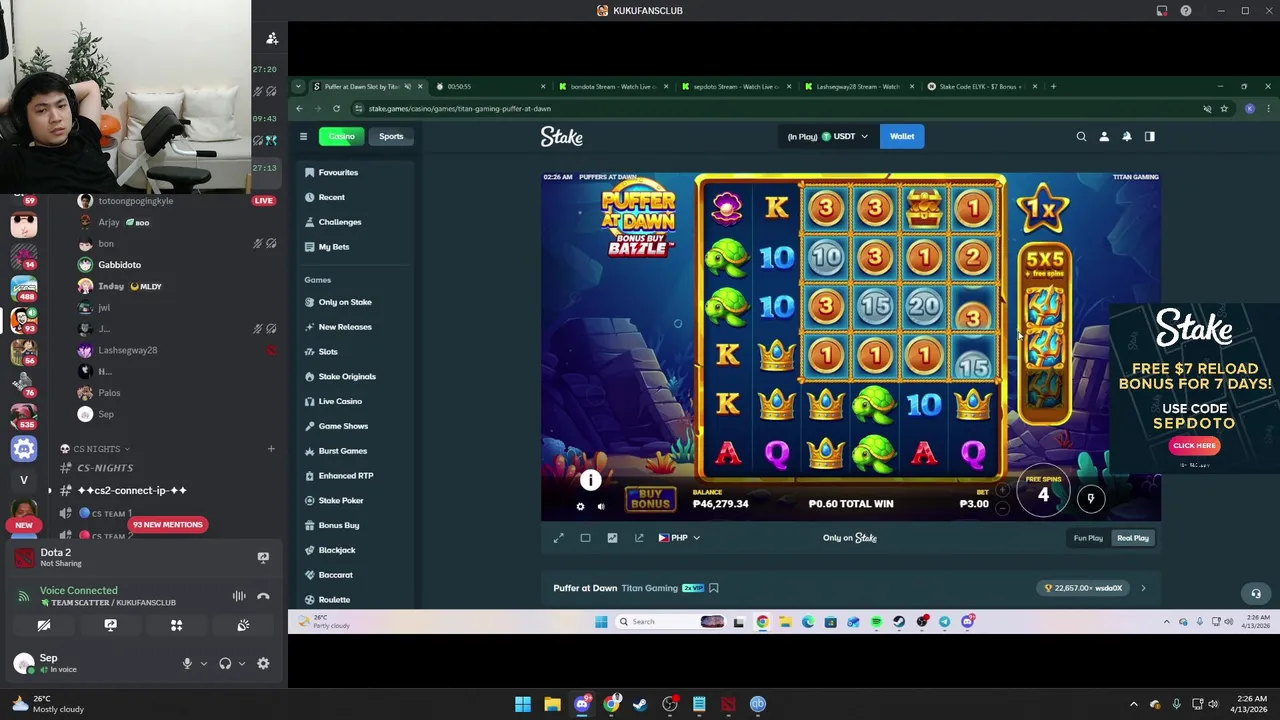Click the Stake logo

[562, 137]
